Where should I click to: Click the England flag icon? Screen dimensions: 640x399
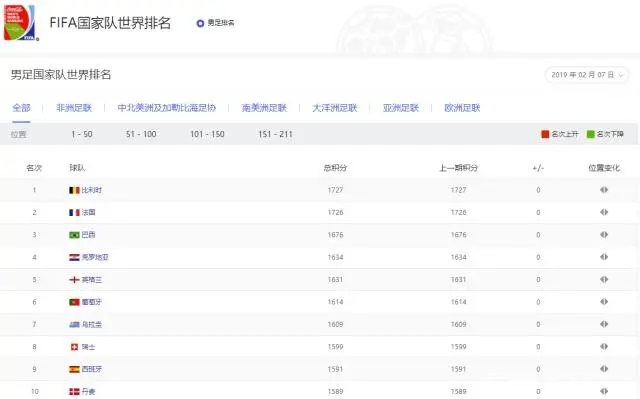point(74,280)
